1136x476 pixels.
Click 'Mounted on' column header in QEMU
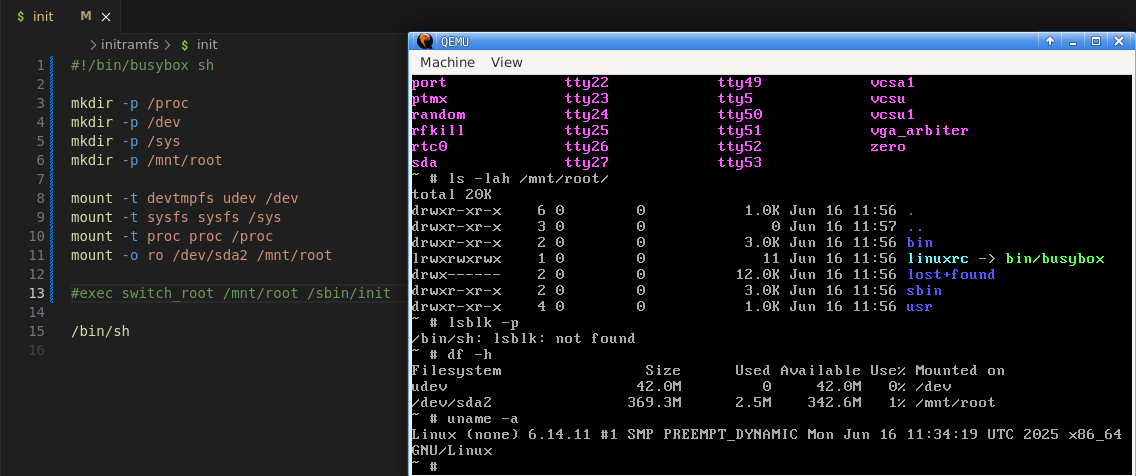coord(960,370)
